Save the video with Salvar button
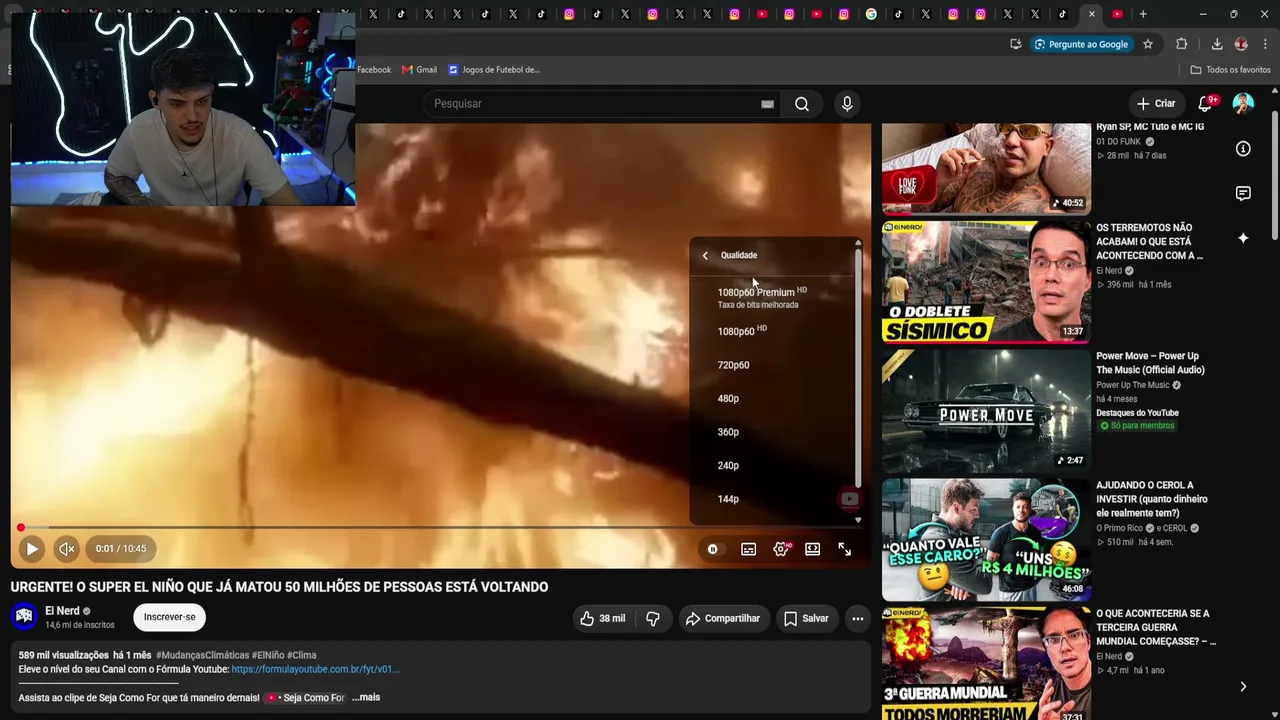 click(806, 619)
